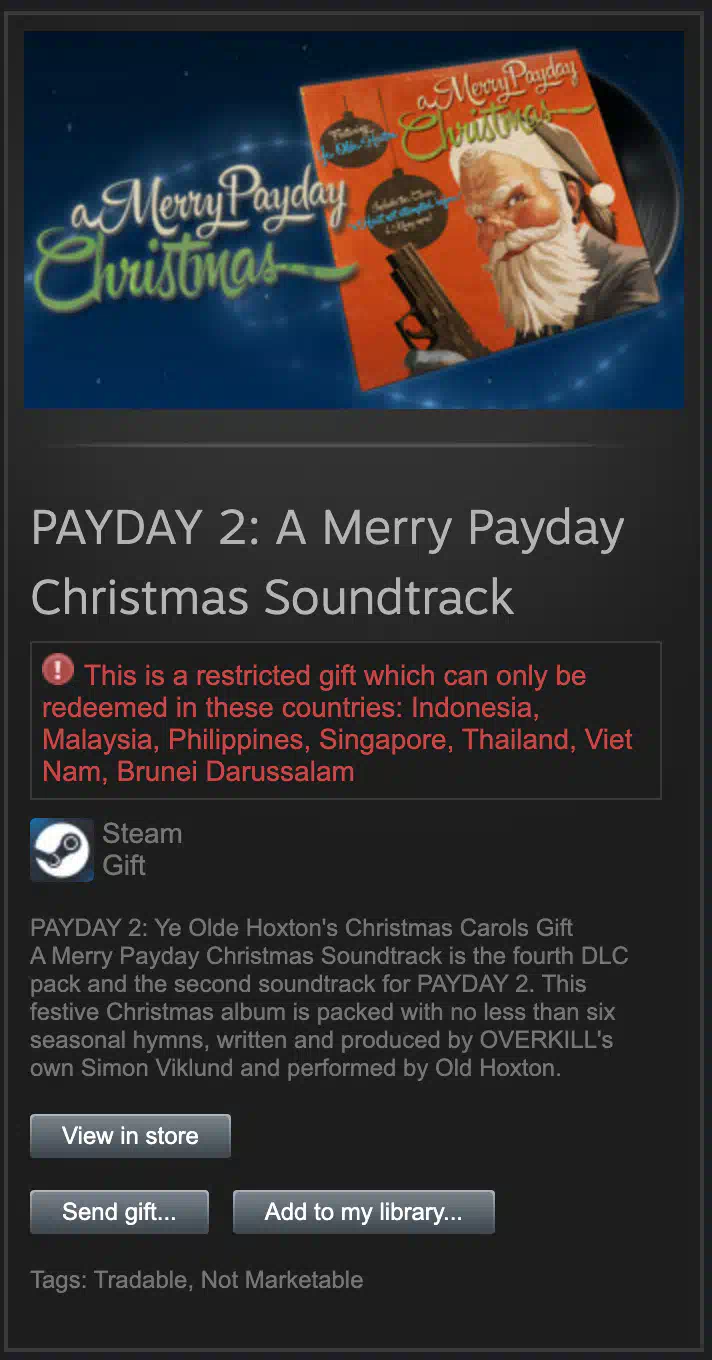
Task: Click the red exclamation warning icon
Action: [58, 670]
